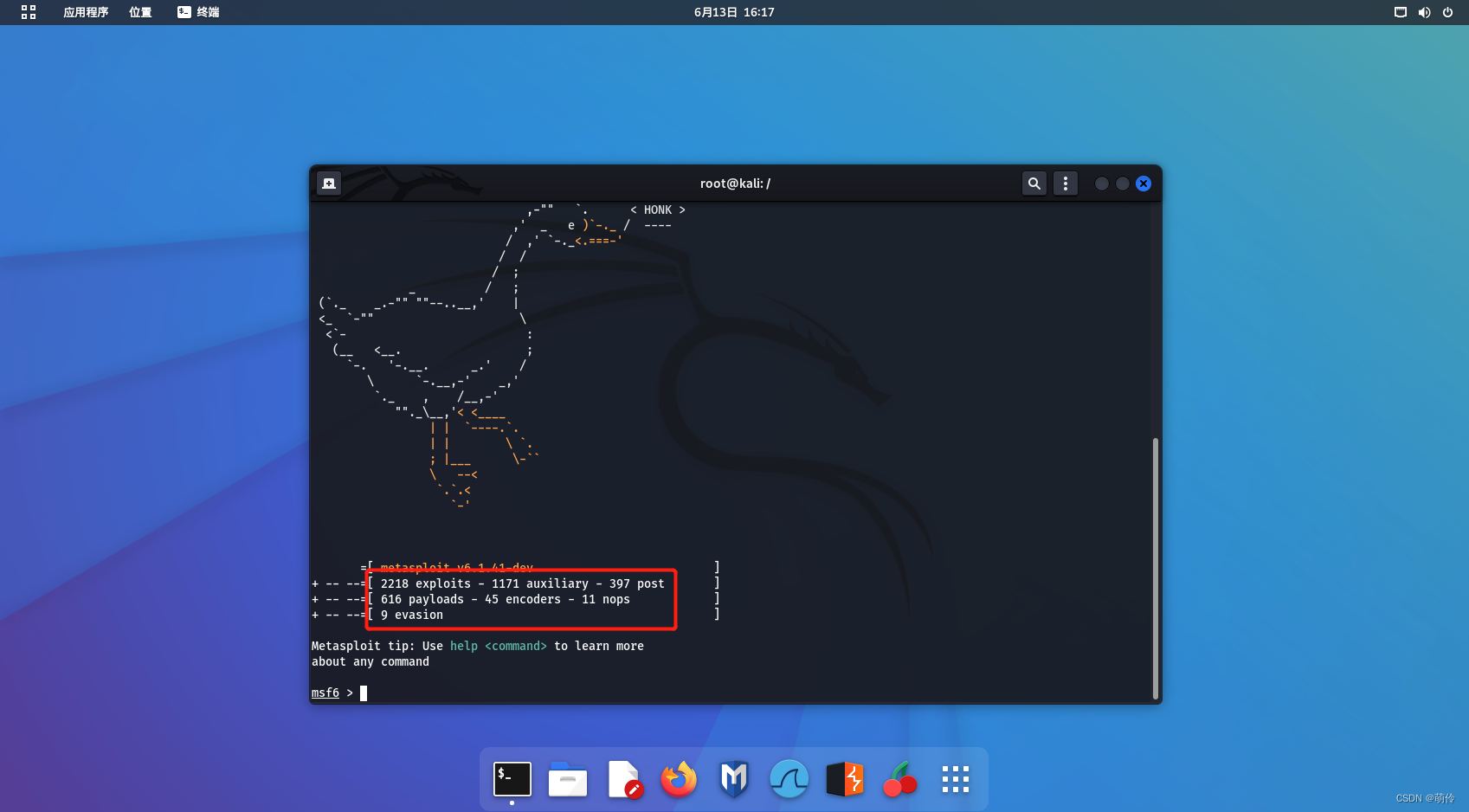
Task: Click the text '616 payloads'
Action: point(422,599)
